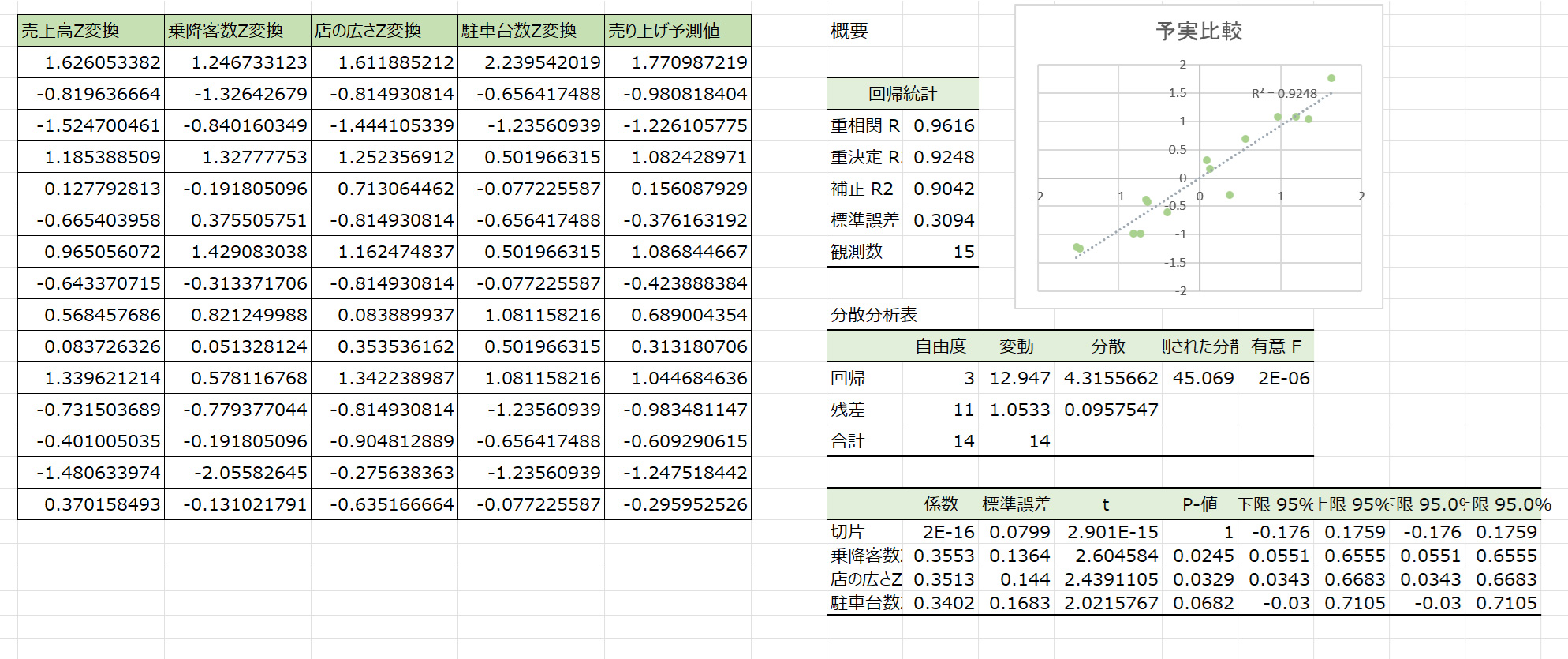Image resolution: width=1568 pixels, height=659 pixels.
Task: Select the 駐車台数Z変換 header cell
Action: (531, 31)
